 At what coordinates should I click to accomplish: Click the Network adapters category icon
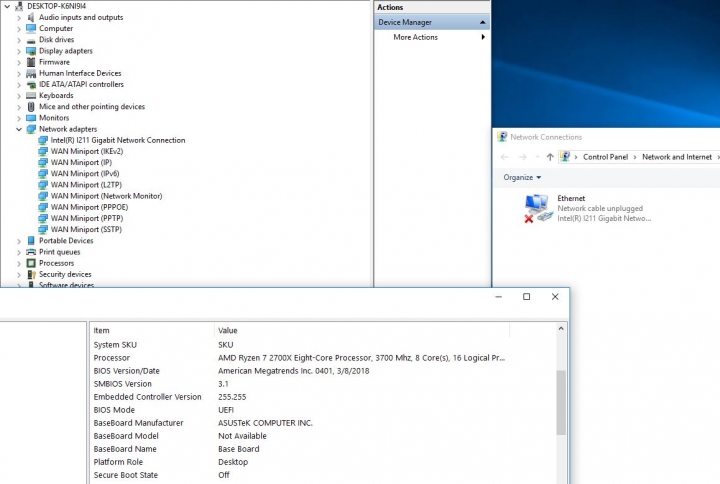(31, 129)
